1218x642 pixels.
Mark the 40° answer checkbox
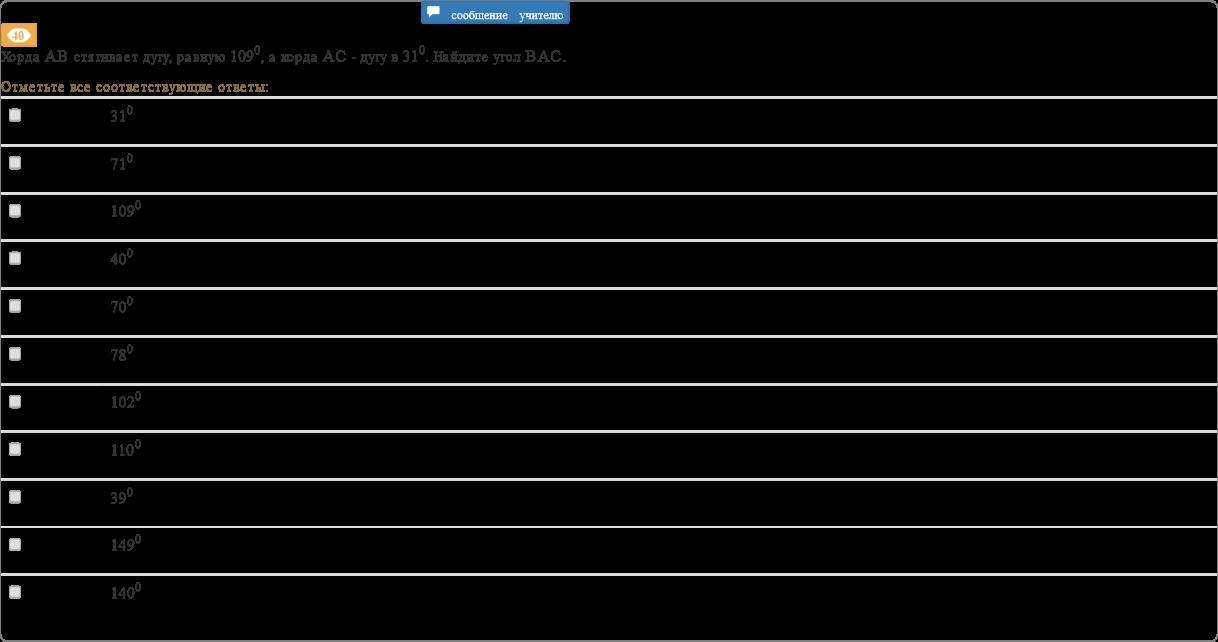[15, 258]
